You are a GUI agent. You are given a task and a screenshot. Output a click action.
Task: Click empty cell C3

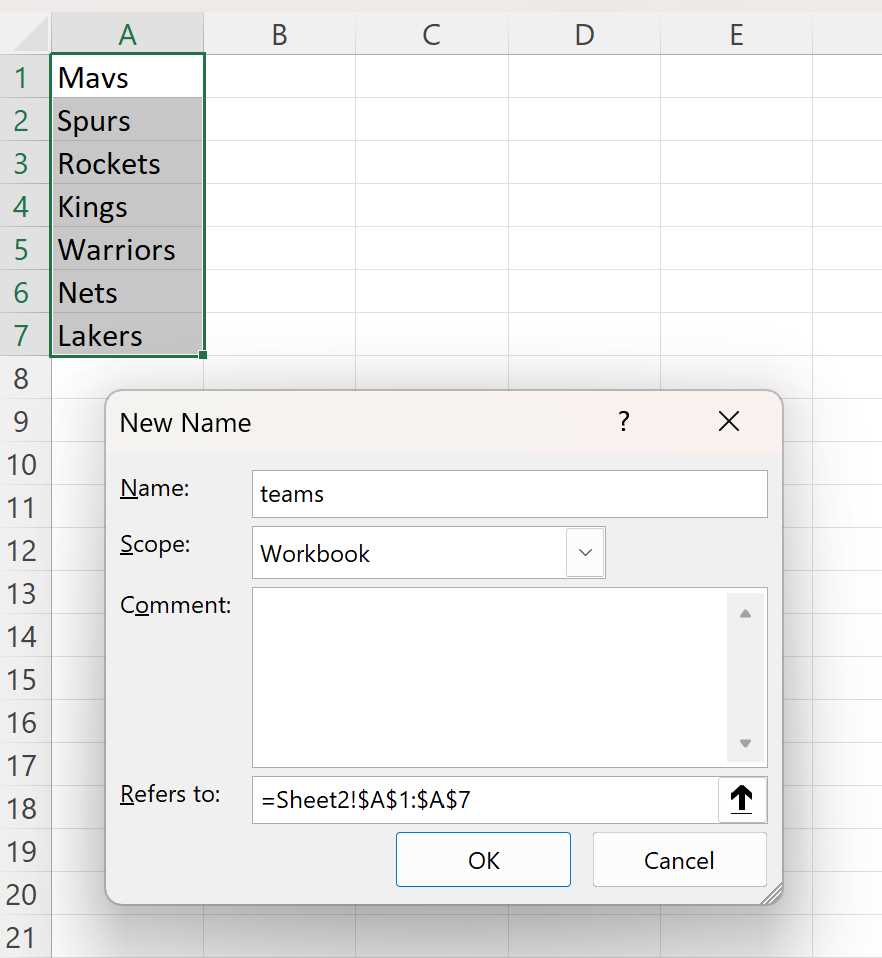(x=431, y=163)
